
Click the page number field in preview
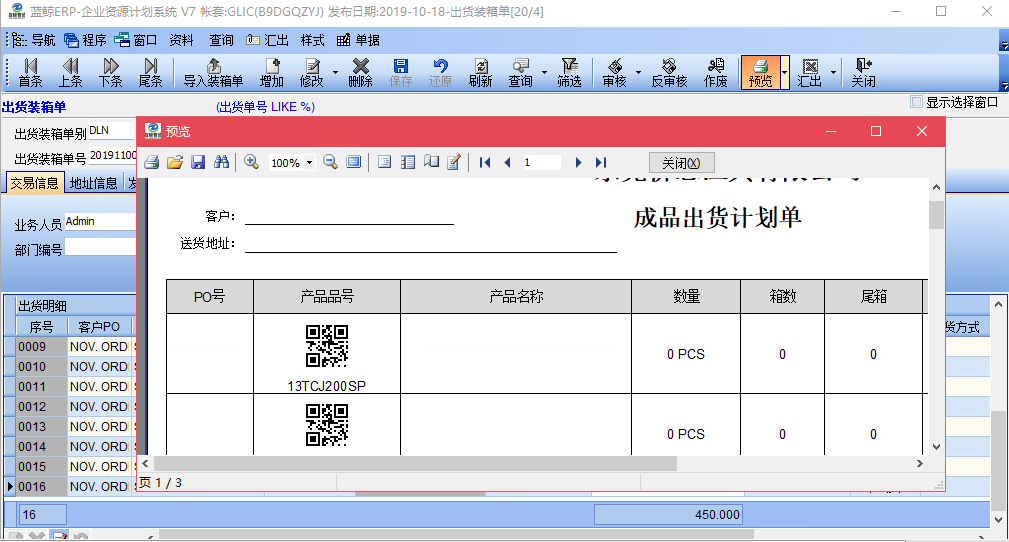tap(541, 162)
